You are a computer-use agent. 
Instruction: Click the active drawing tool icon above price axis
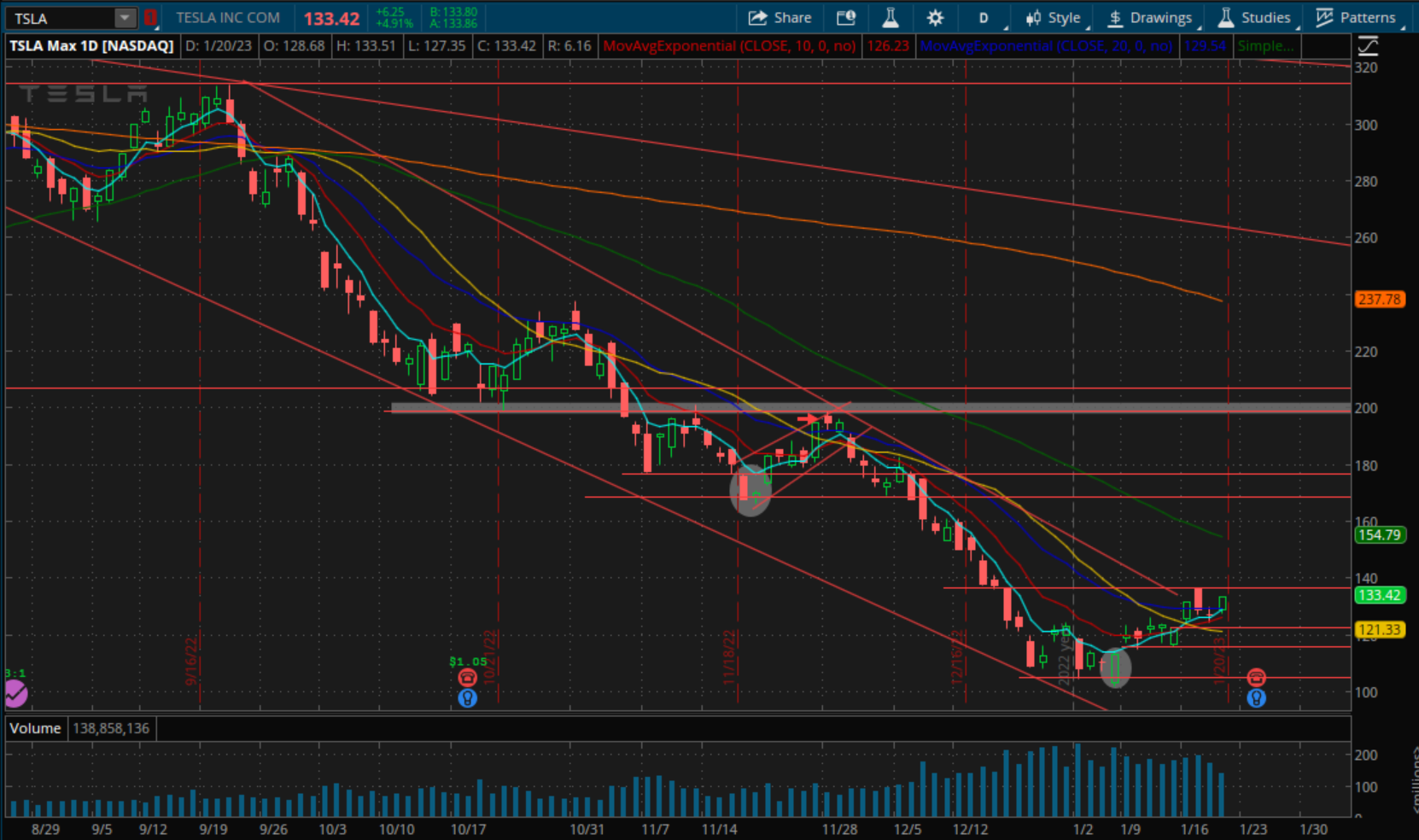pyautogui.click(x=1368, y=46)
